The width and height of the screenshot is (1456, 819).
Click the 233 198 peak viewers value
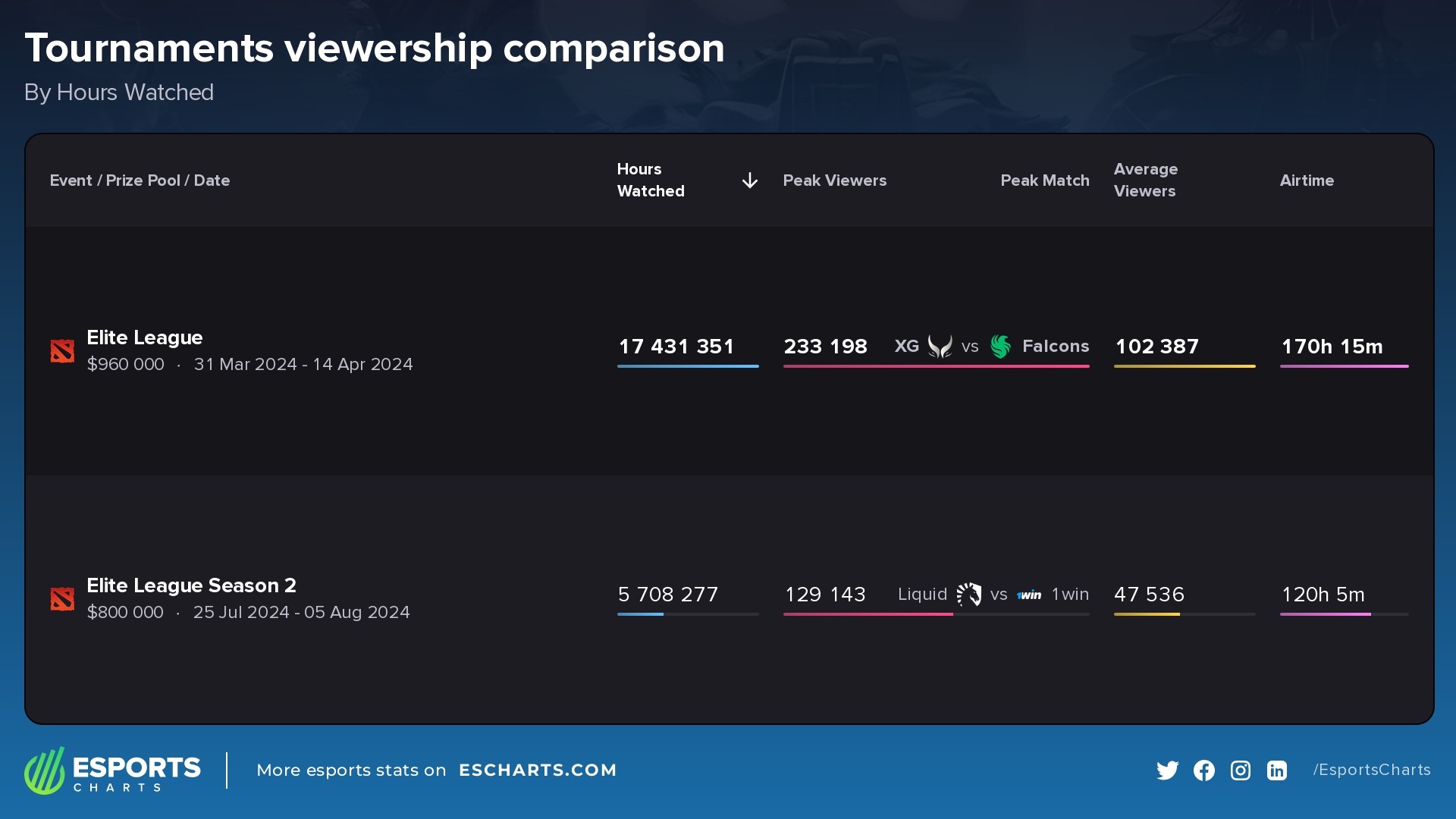pos(825,347)
